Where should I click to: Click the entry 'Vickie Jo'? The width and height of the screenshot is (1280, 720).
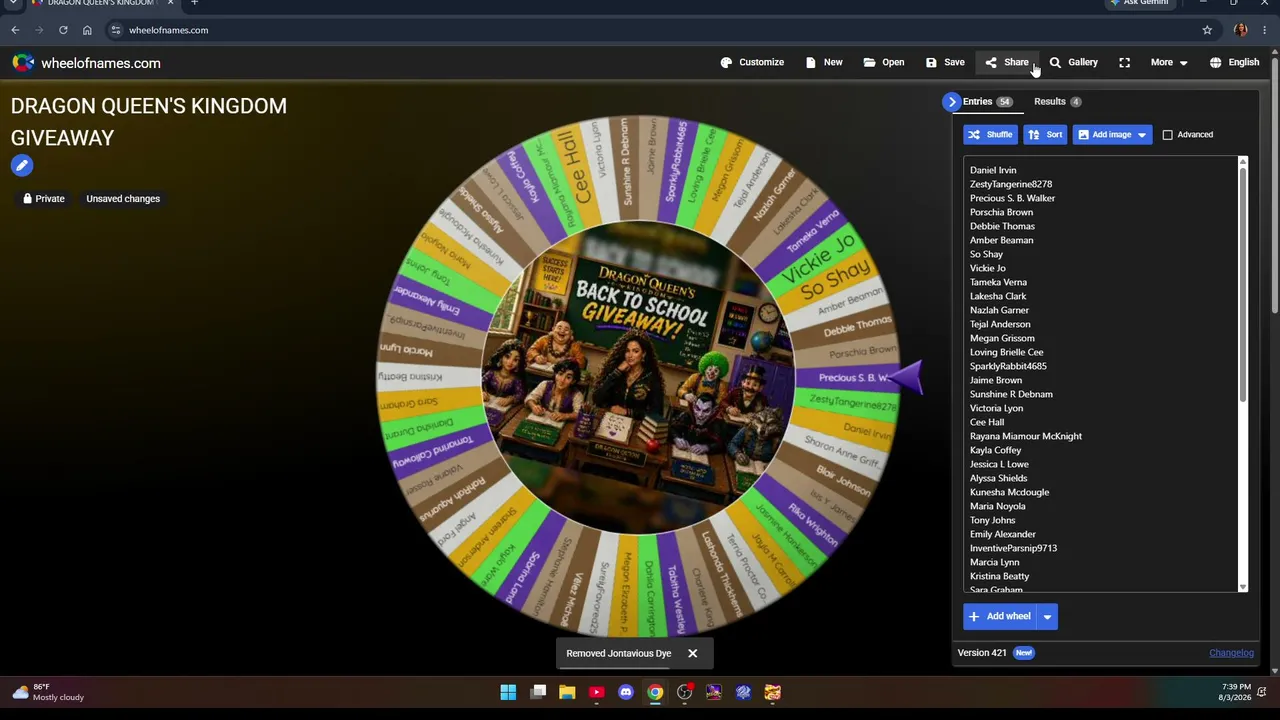(988, 268)
